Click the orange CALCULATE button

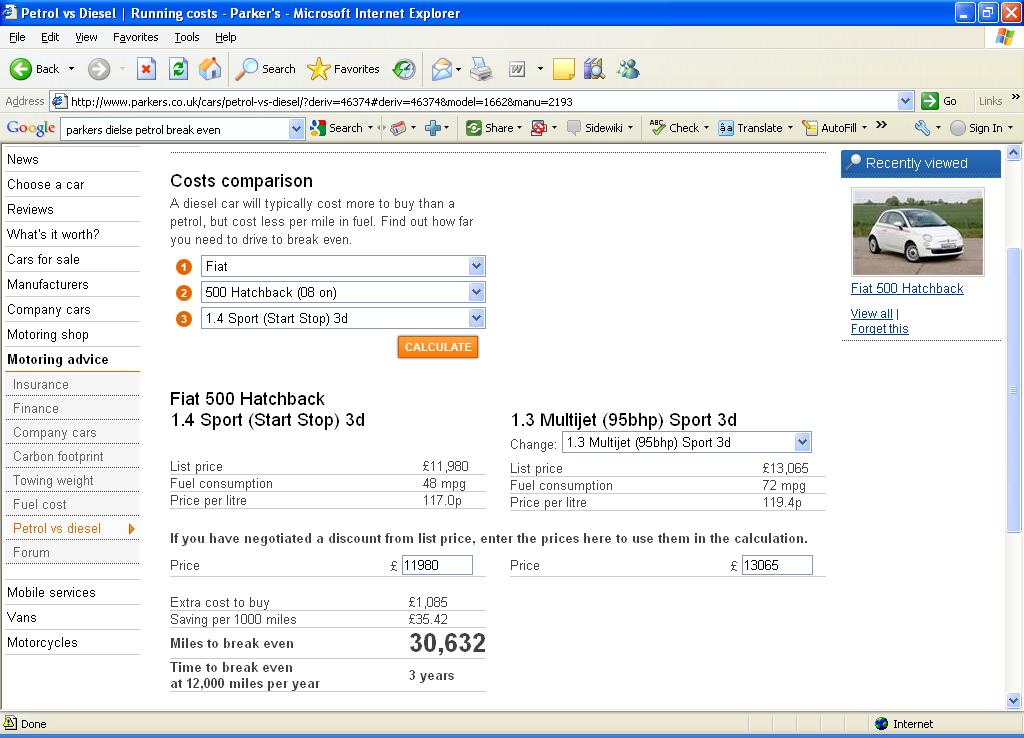click(438, 347)
